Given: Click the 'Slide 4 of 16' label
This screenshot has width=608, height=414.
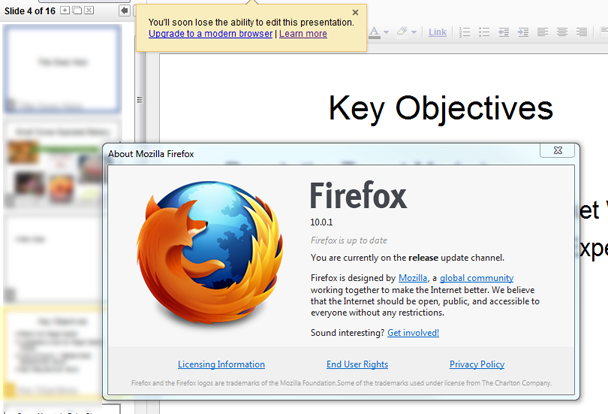Looking at the screenshot, I should pos(30,11).
